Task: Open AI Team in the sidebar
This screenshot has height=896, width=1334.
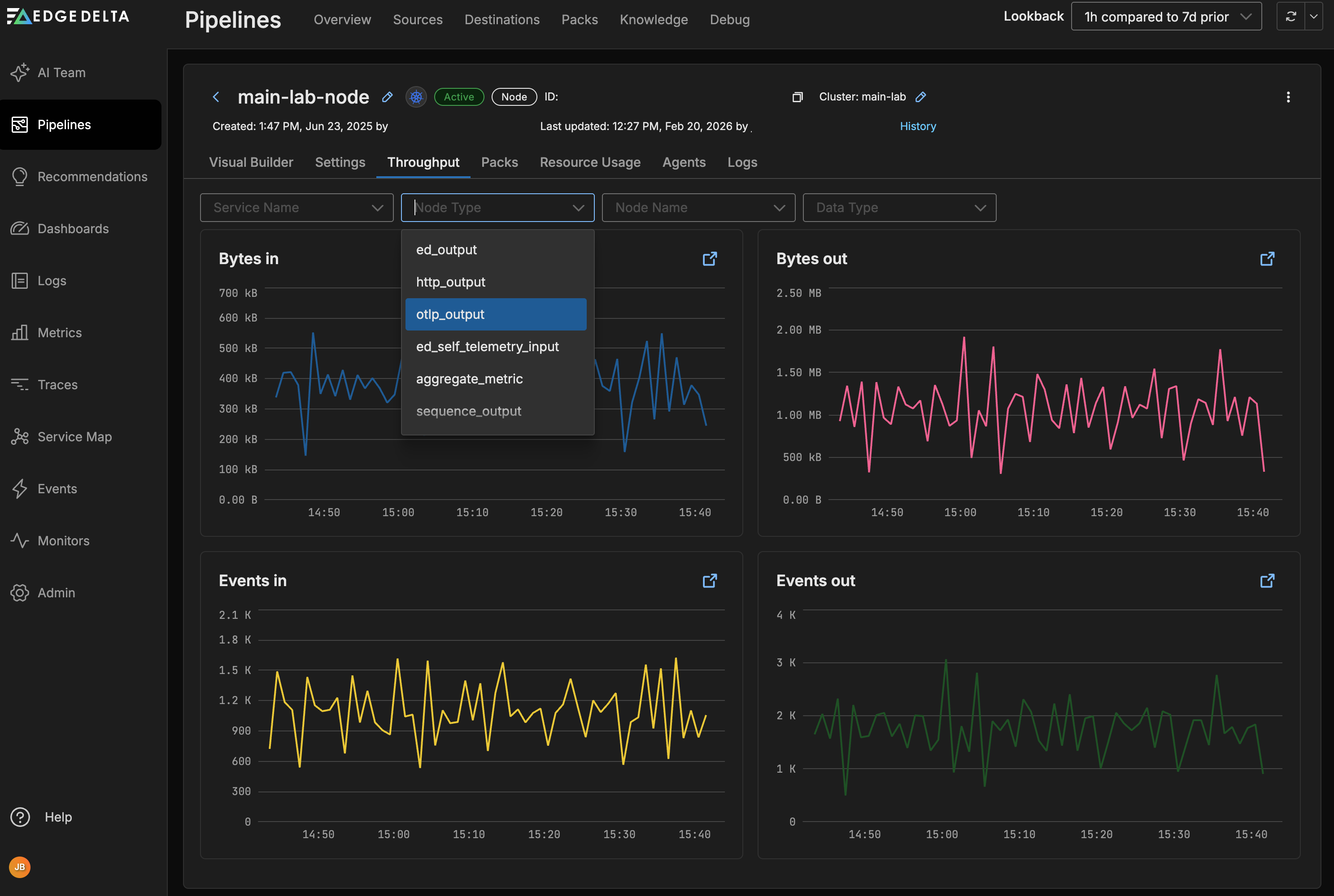Action: pyautogui.click(x=61, y=73)
